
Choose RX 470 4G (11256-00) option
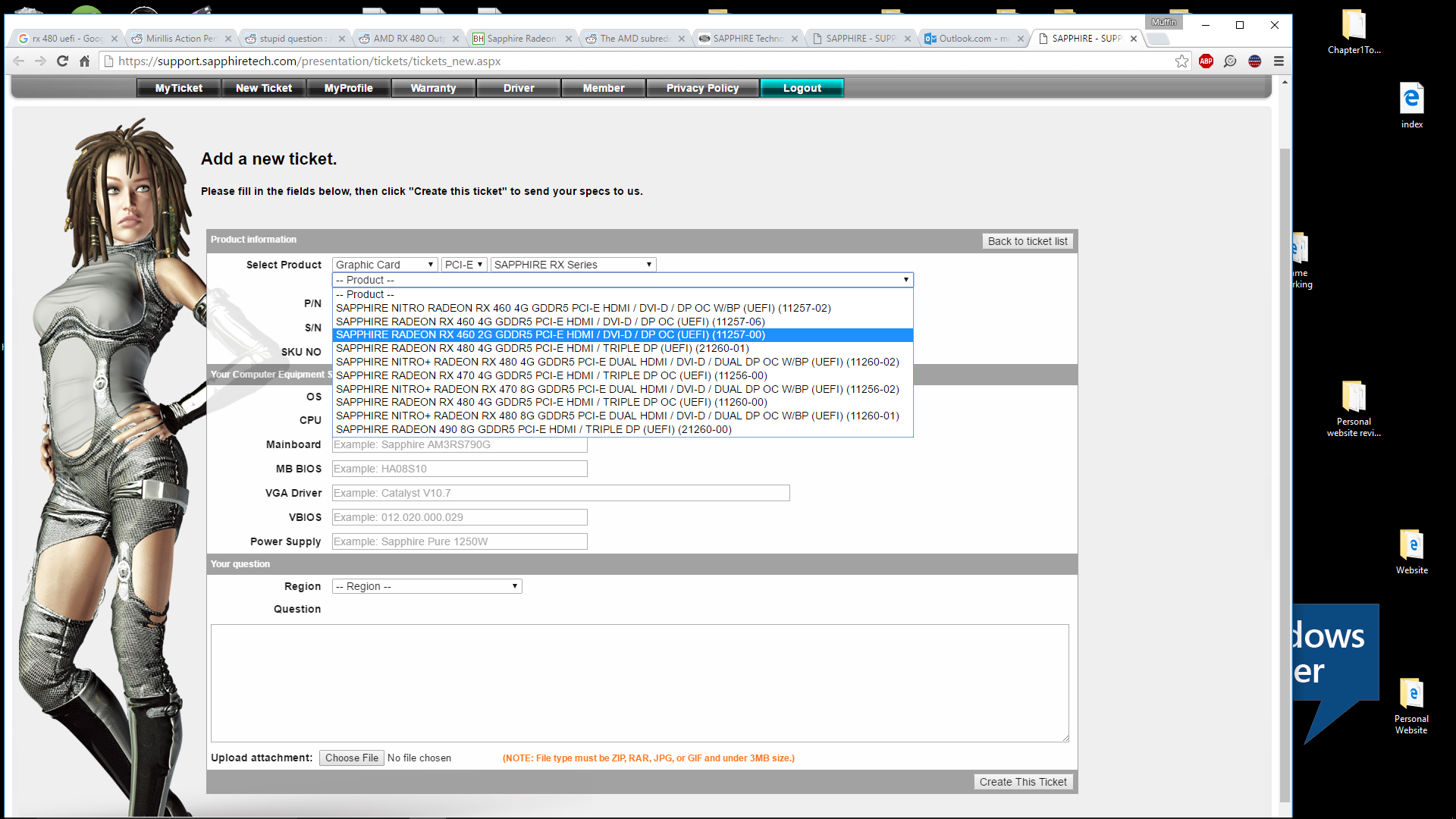[x=623, y=375]
